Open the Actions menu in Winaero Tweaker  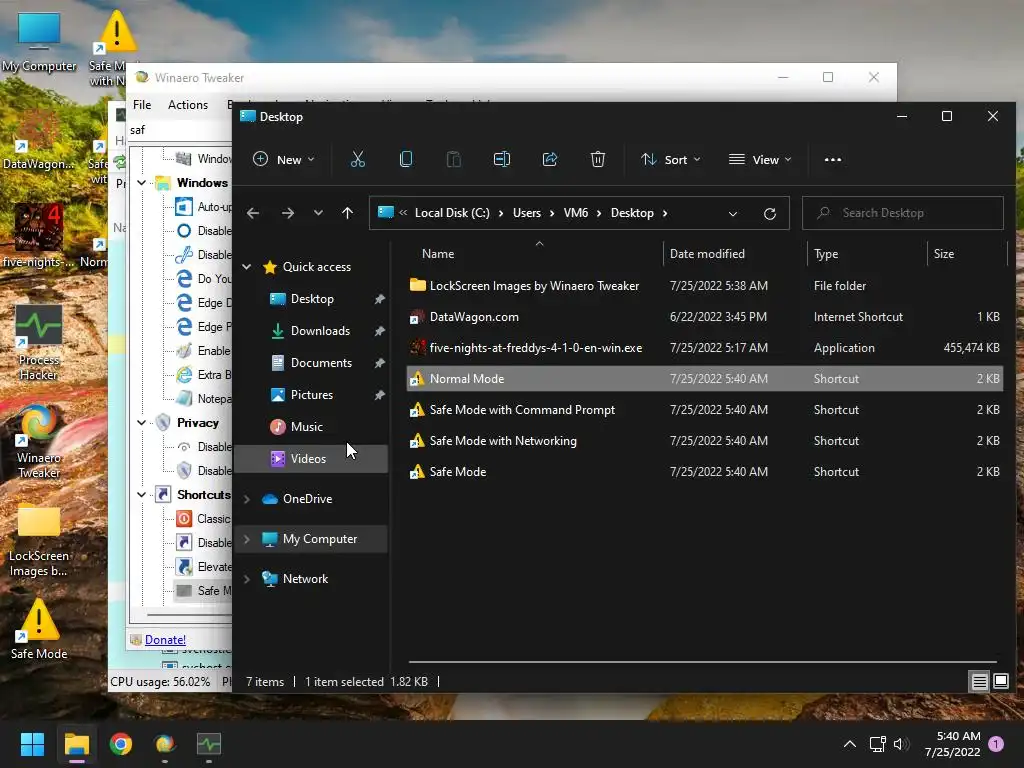click(188, 104)
